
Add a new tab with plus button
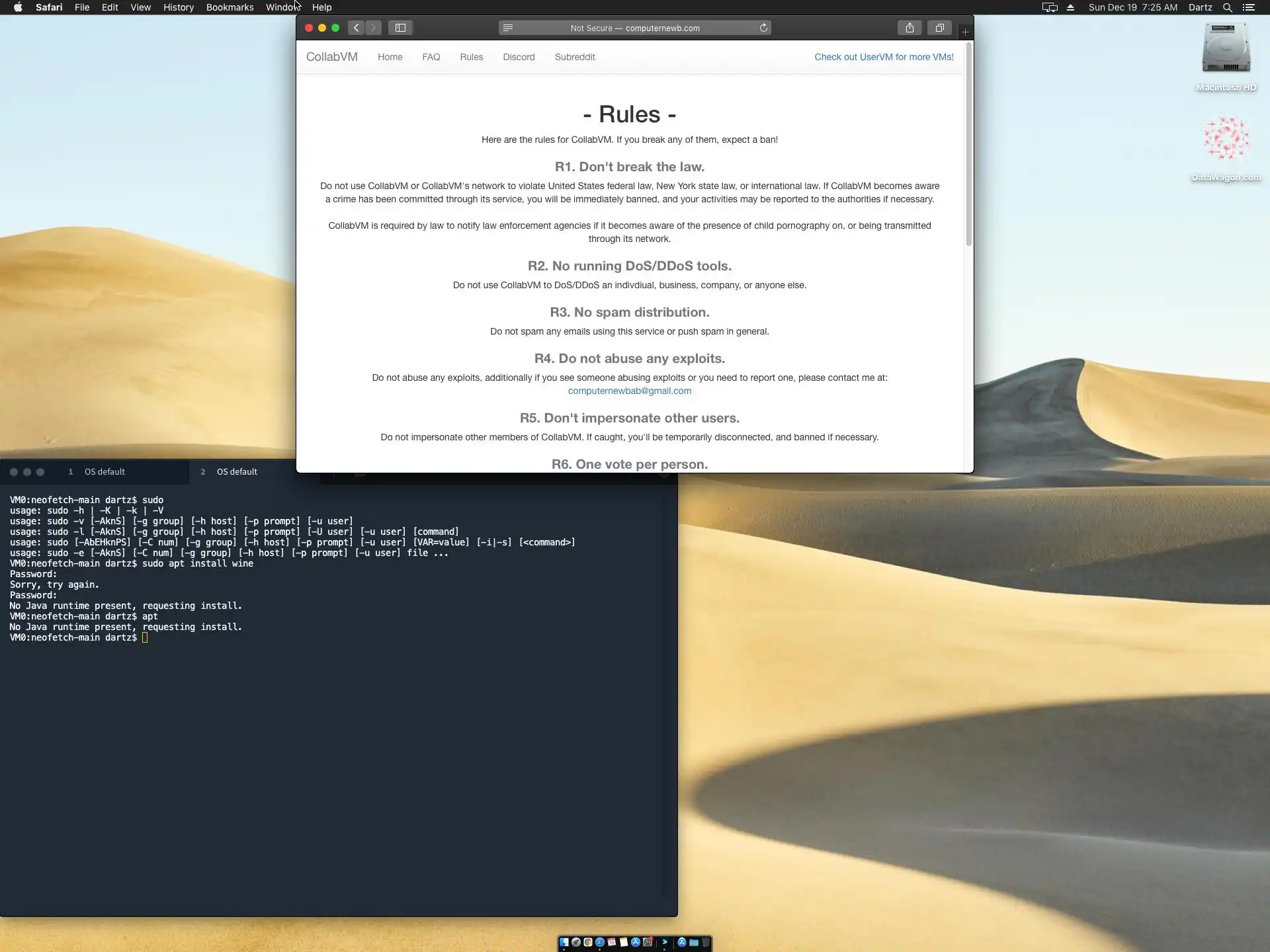(965, 32)
